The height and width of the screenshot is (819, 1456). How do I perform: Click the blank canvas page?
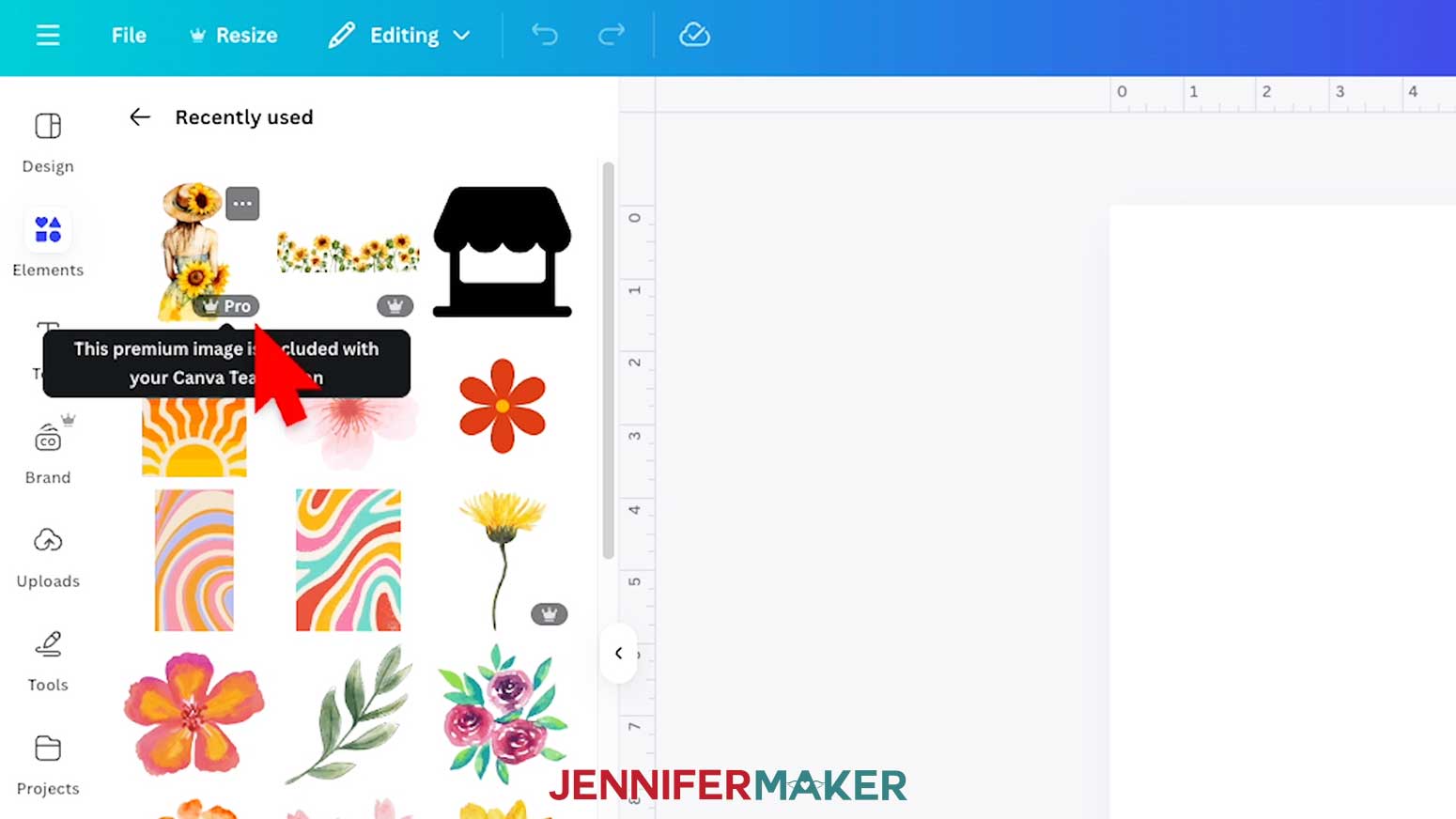pos(1282,512)
